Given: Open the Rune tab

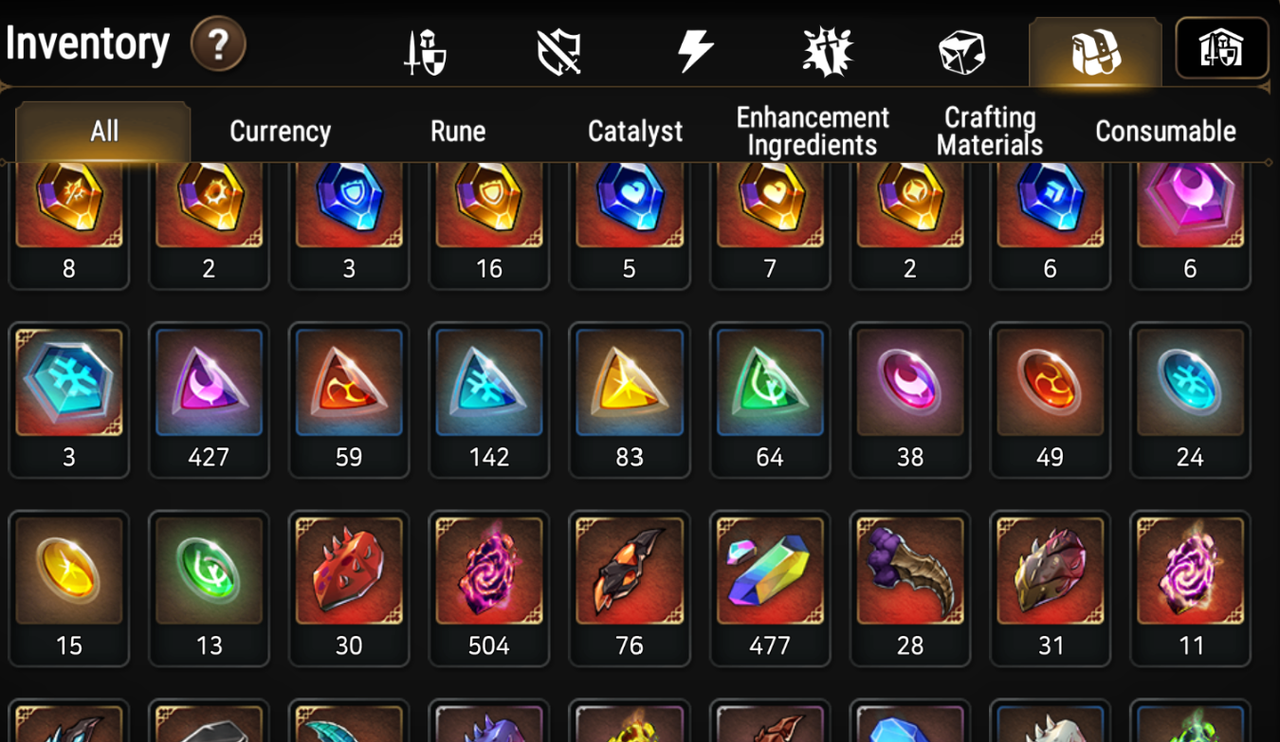Looking at the screenshot, I should coord(458,131).
